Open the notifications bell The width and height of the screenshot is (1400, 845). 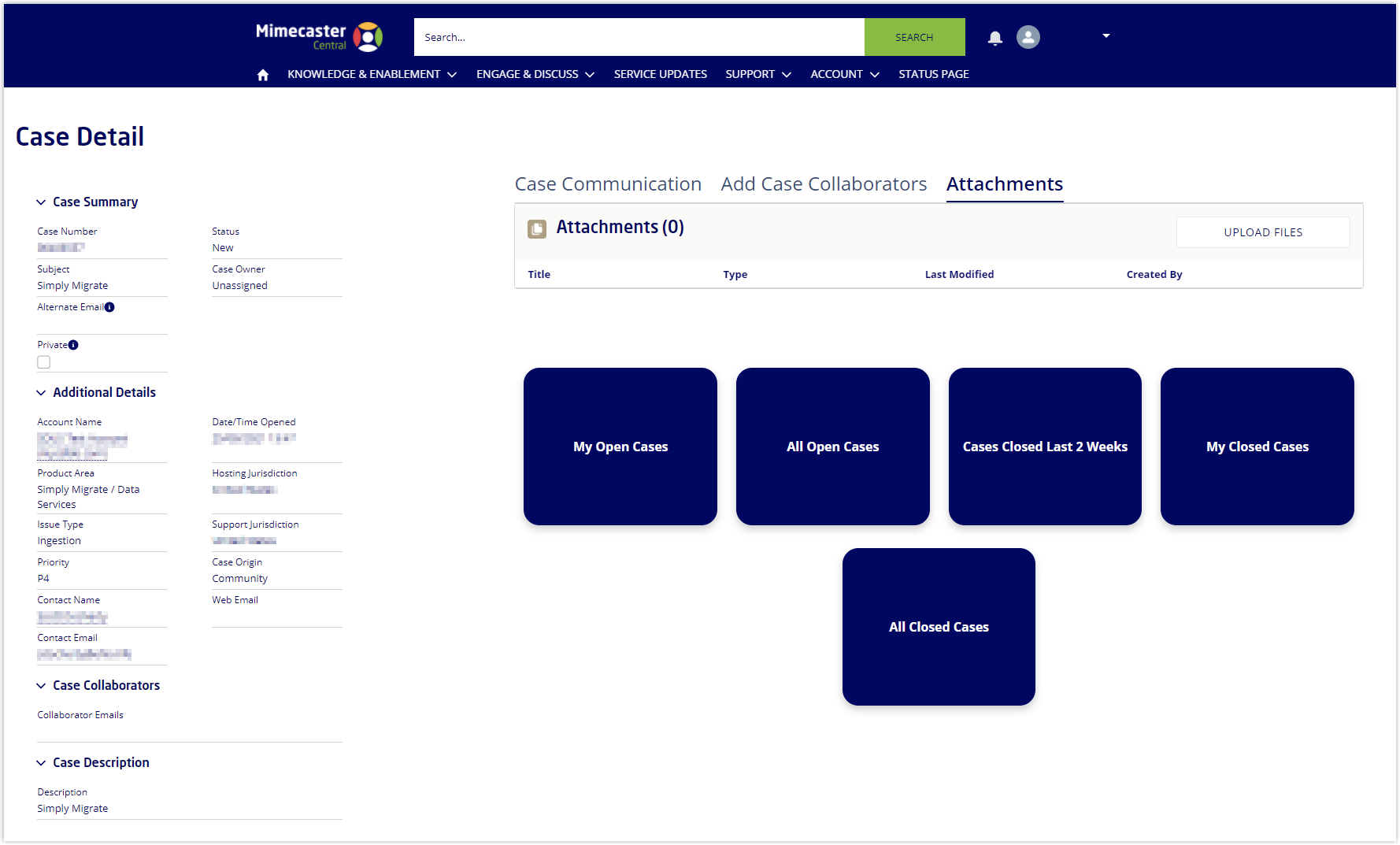pyautogui.click(x=995, y=38)
